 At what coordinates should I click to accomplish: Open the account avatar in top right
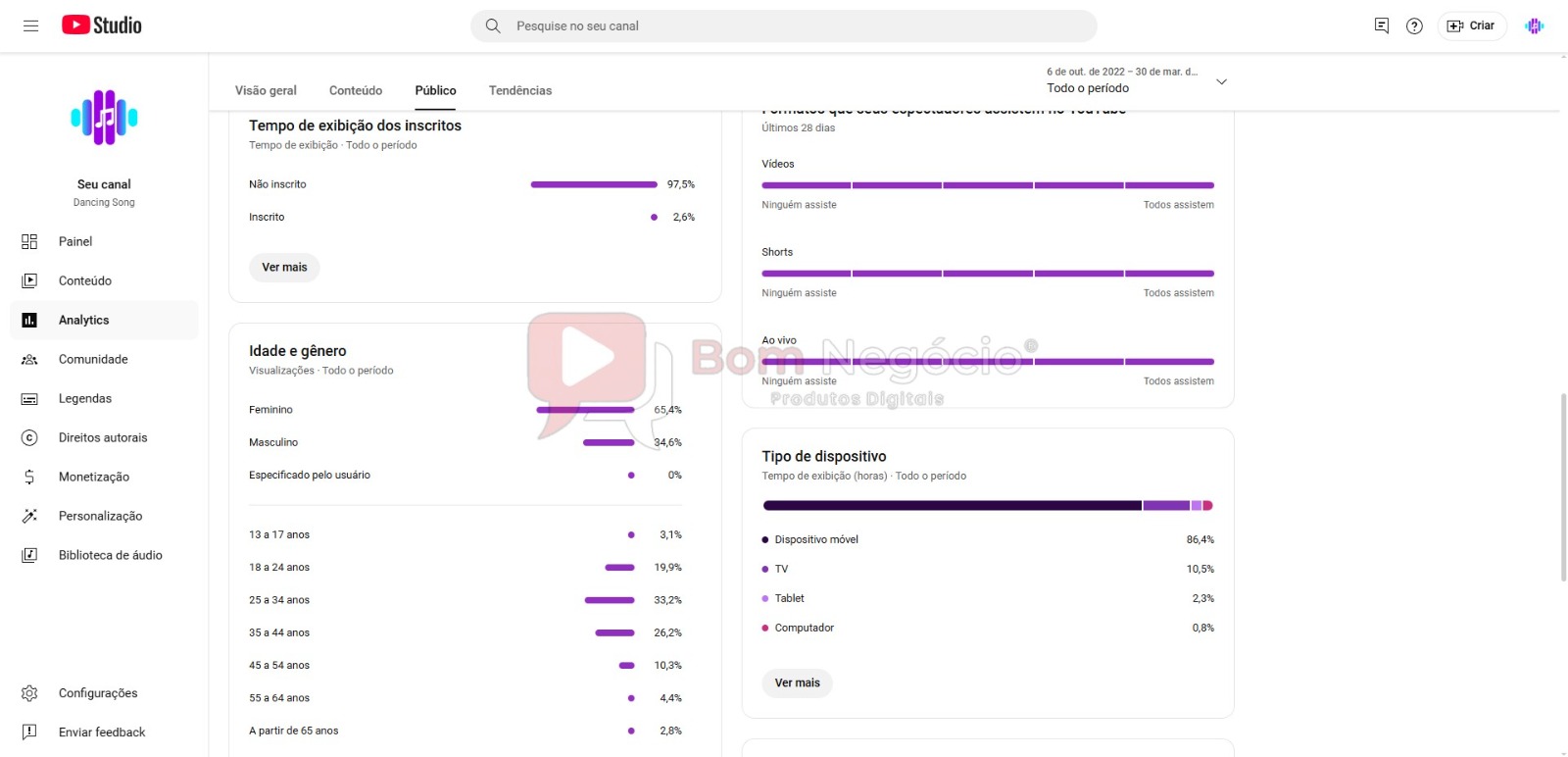[x=1535, y=25]
